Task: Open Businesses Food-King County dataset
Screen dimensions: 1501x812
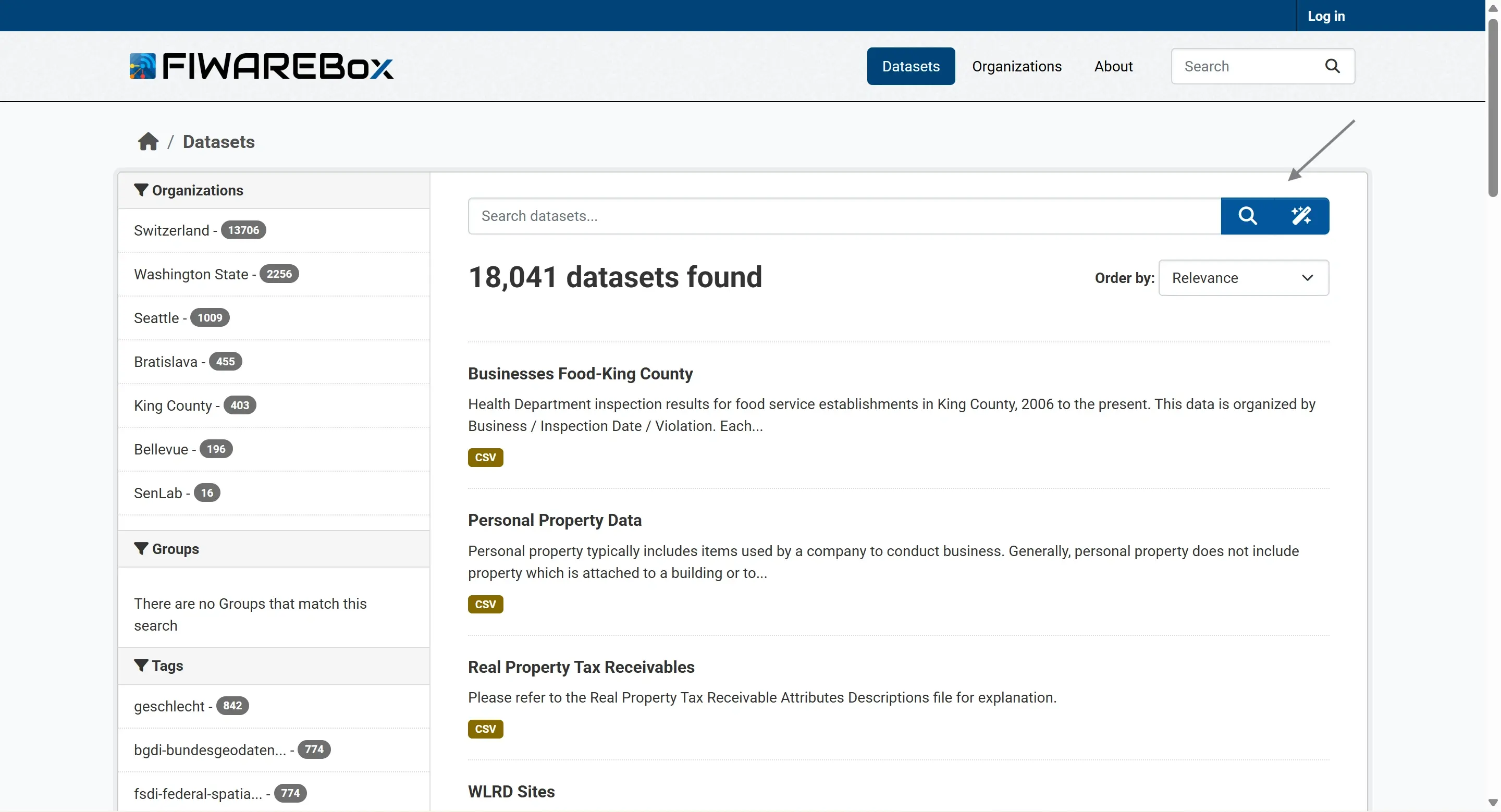Action: [580, 373]
